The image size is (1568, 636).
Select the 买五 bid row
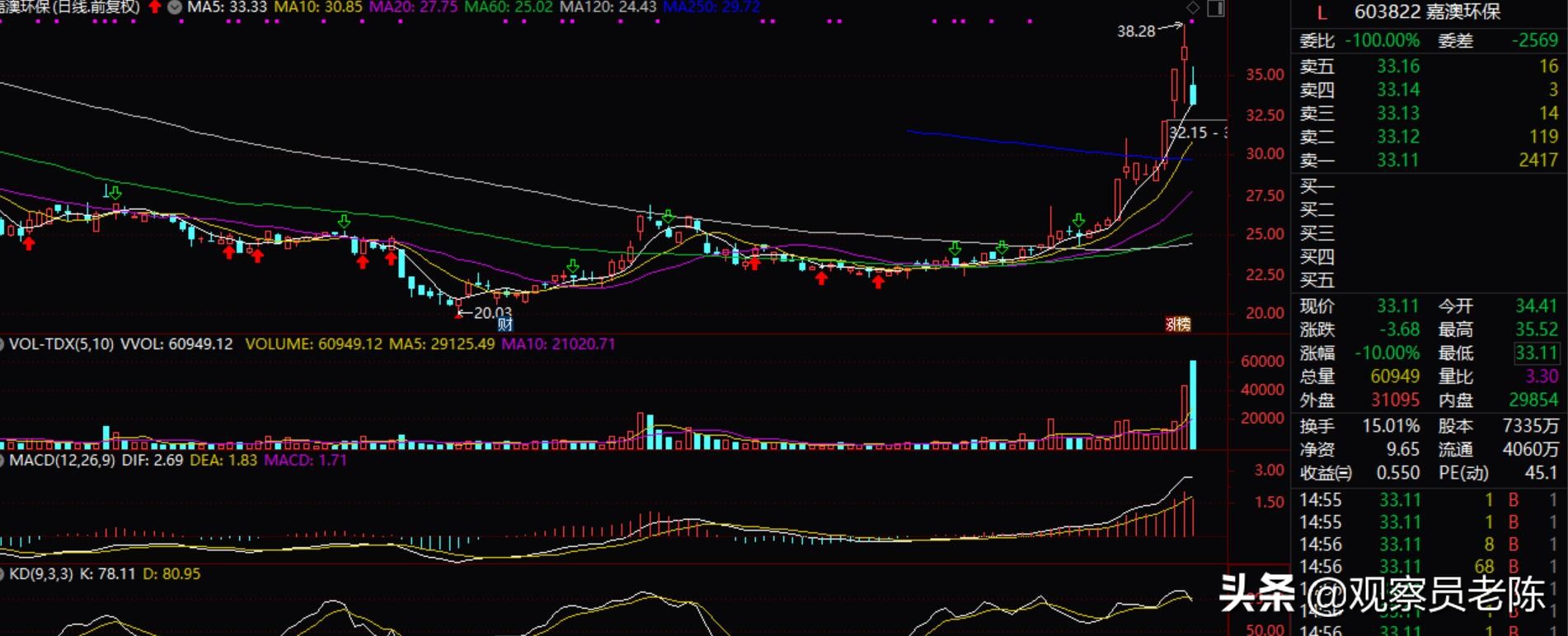(x=1429, y=280)
